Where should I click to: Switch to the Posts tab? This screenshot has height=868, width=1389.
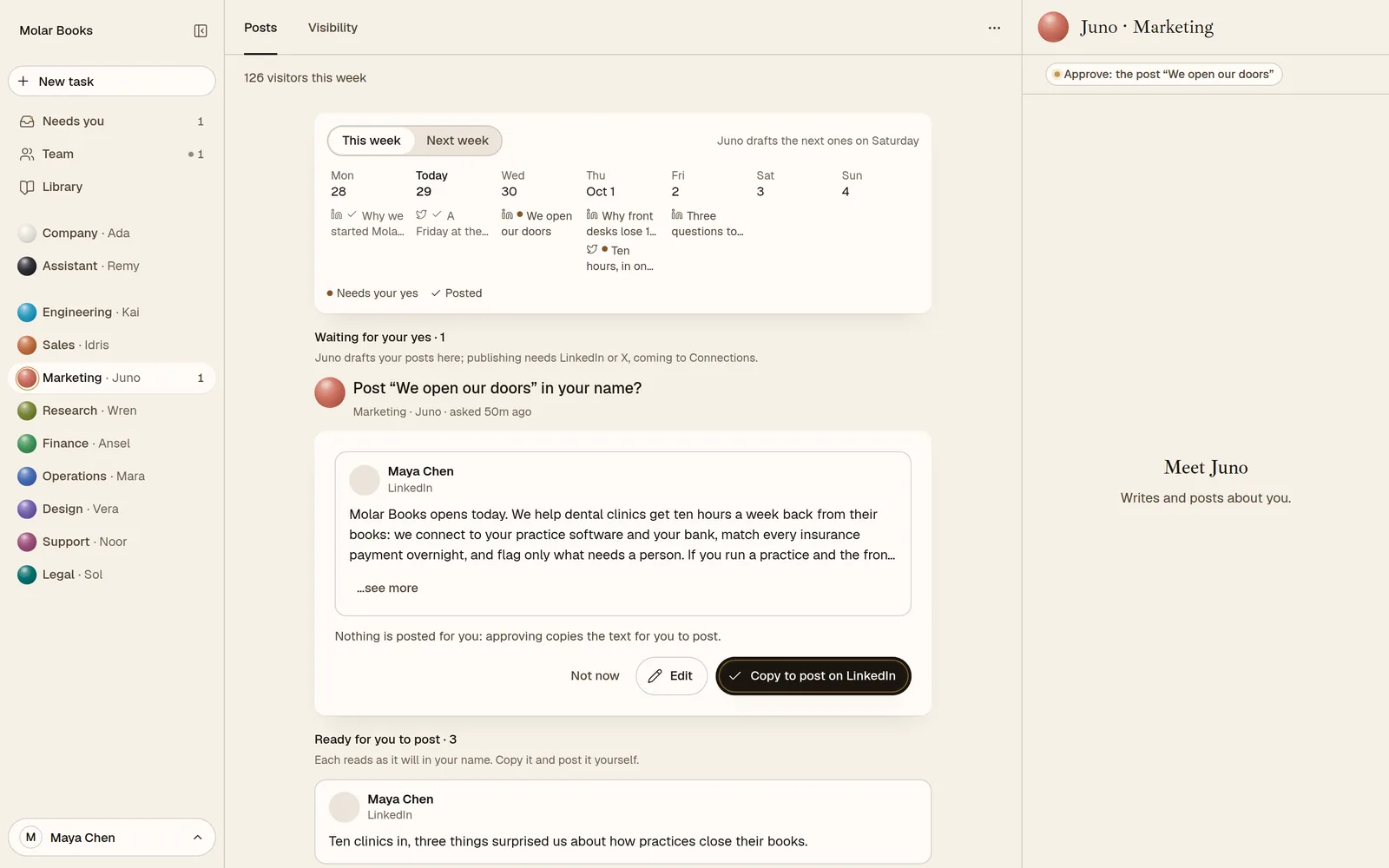coord(260,28)
